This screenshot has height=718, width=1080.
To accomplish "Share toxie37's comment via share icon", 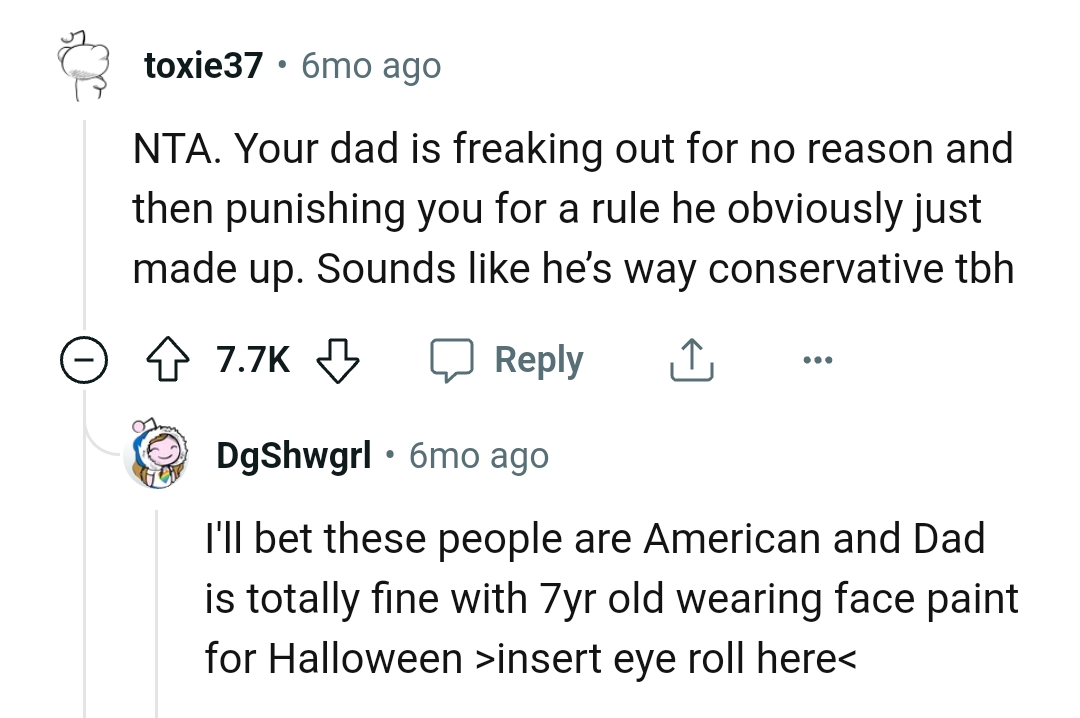I will [690, 359].
